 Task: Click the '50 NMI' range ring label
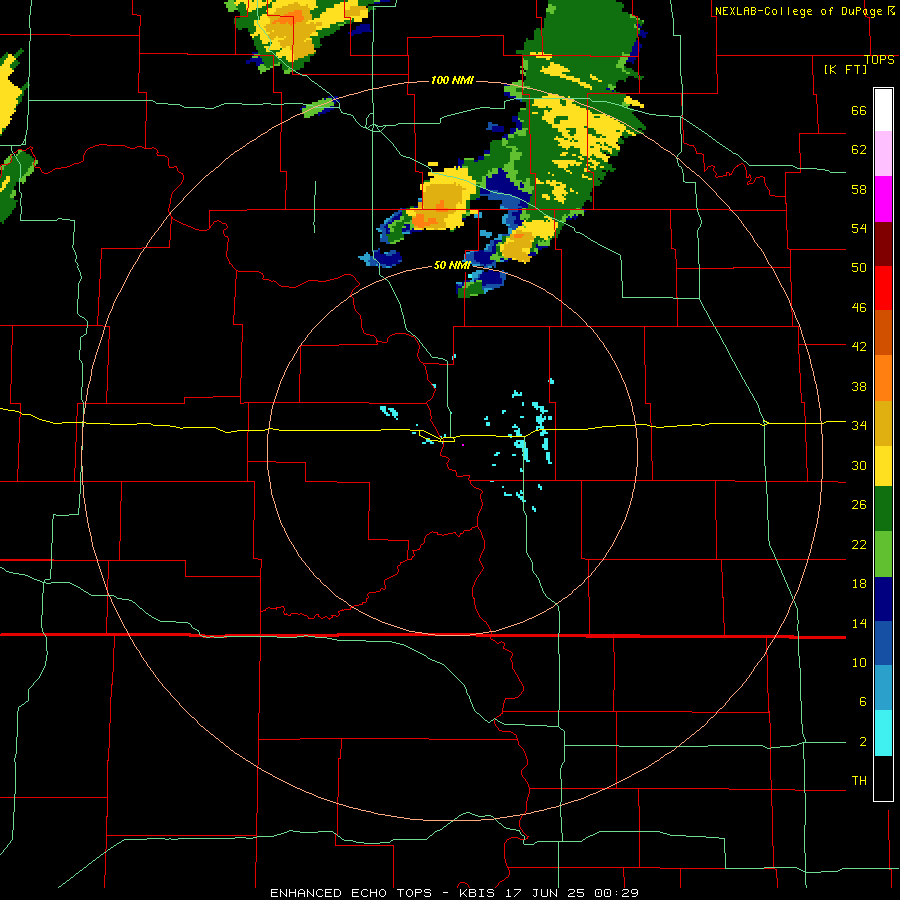pyautogui.click(x=452, y=265)
